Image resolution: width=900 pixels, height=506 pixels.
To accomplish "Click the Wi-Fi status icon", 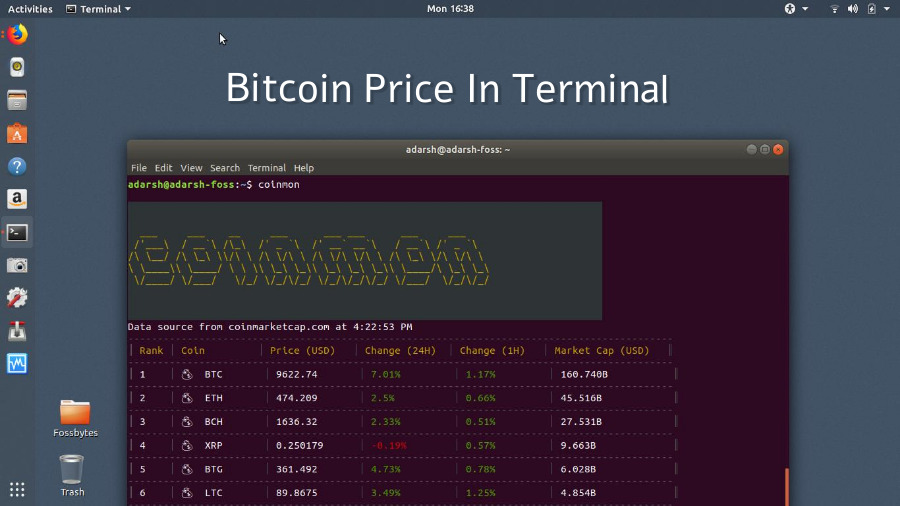I will 835,9.
